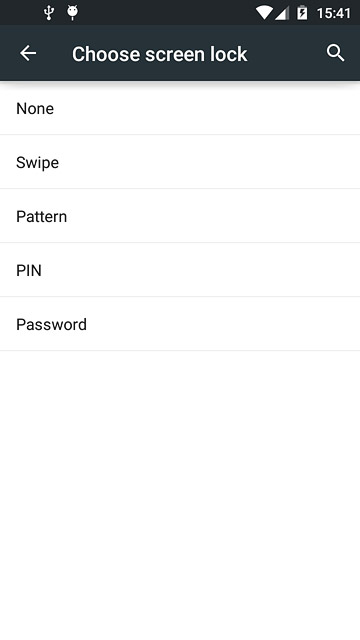This screenshot has height=640, width=360.
Task: Tap the far right end of the None row
Action: [x=343, y=108]
